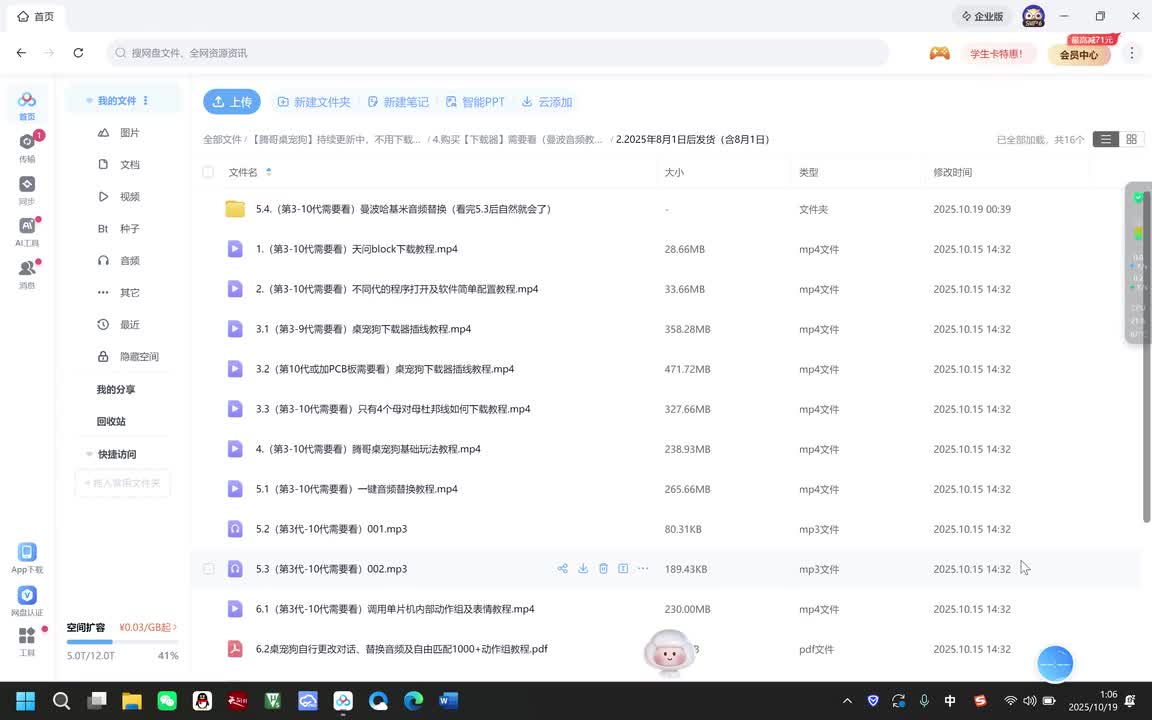This screenshot has height=720, width=1152.
Task: Switch to grid thumbnail view
Action: [1131, 140]
